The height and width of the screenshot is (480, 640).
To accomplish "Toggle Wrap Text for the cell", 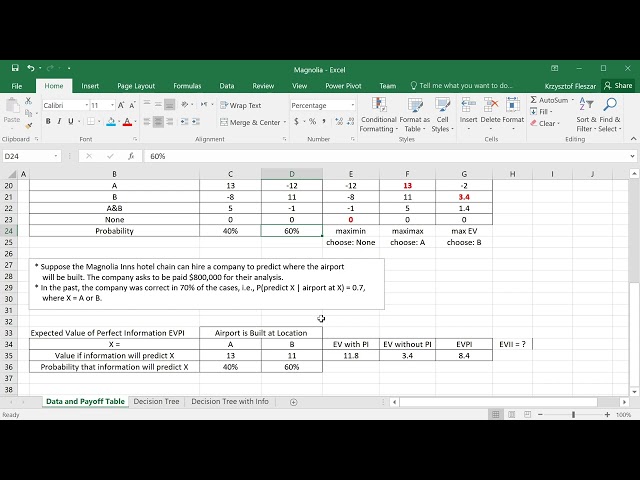I will point(240,105).
